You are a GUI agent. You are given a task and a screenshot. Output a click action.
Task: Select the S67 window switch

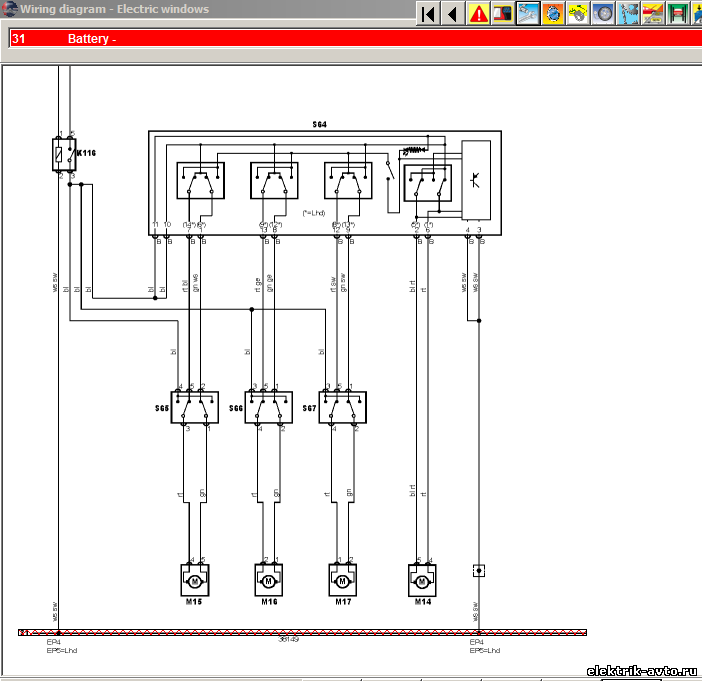pos(342,407)
